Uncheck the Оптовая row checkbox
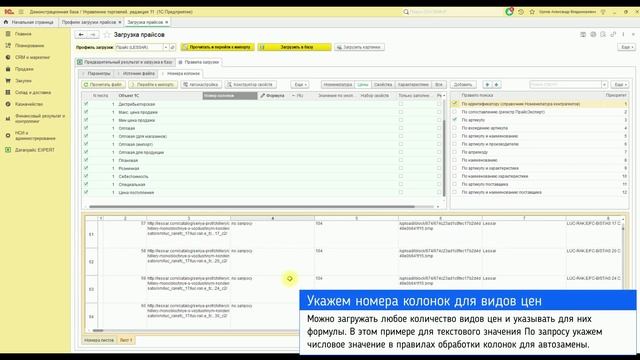Viewport: 640px width, 360px height. point(86,128)
